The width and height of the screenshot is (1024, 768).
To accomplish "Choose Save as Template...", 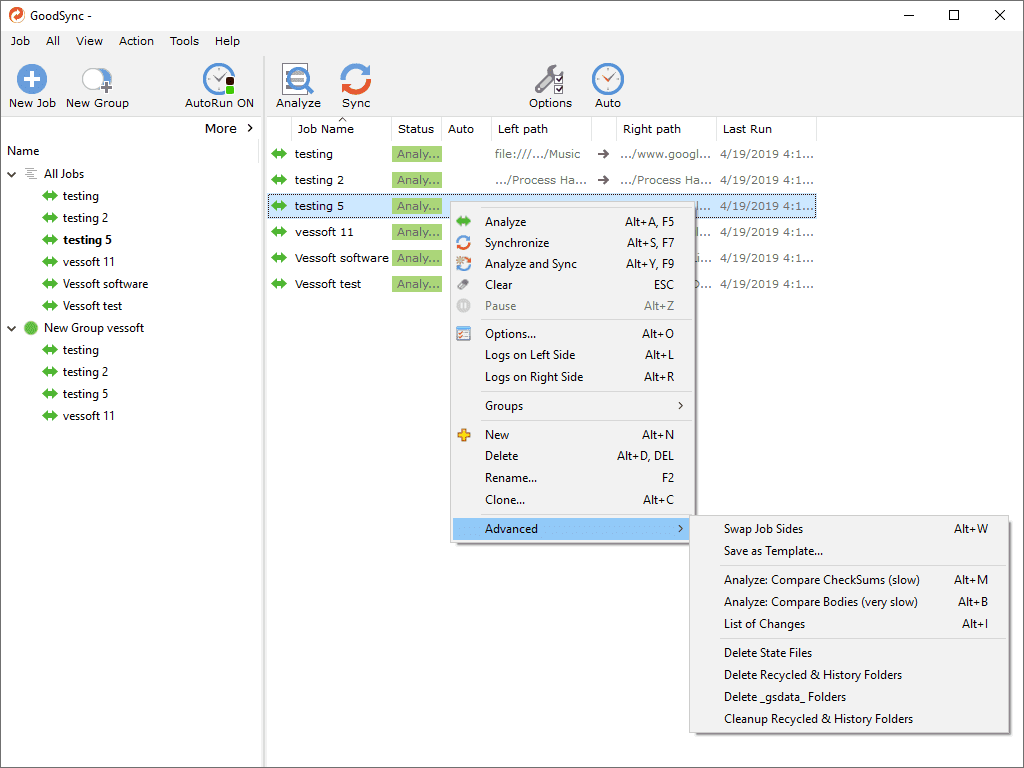I will coord(850,551).
